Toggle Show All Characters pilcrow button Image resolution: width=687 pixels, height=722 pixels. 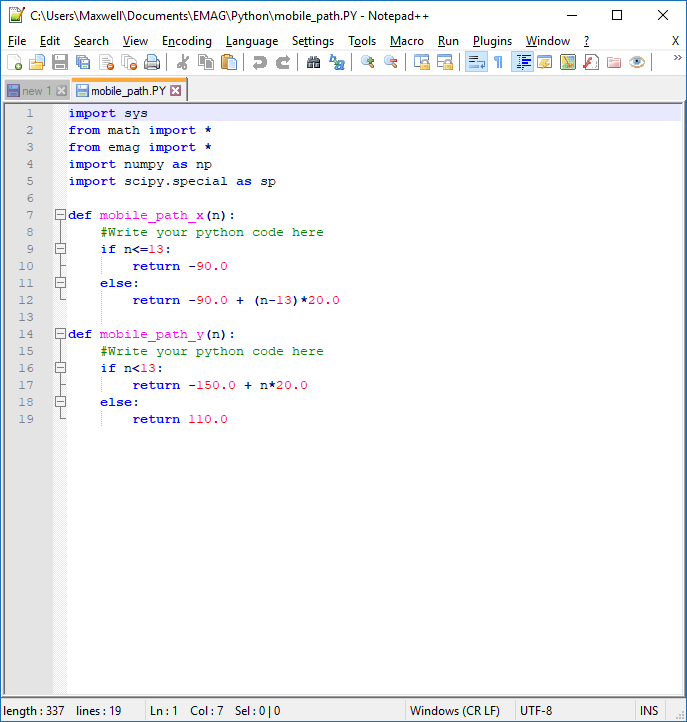(498, 62)
